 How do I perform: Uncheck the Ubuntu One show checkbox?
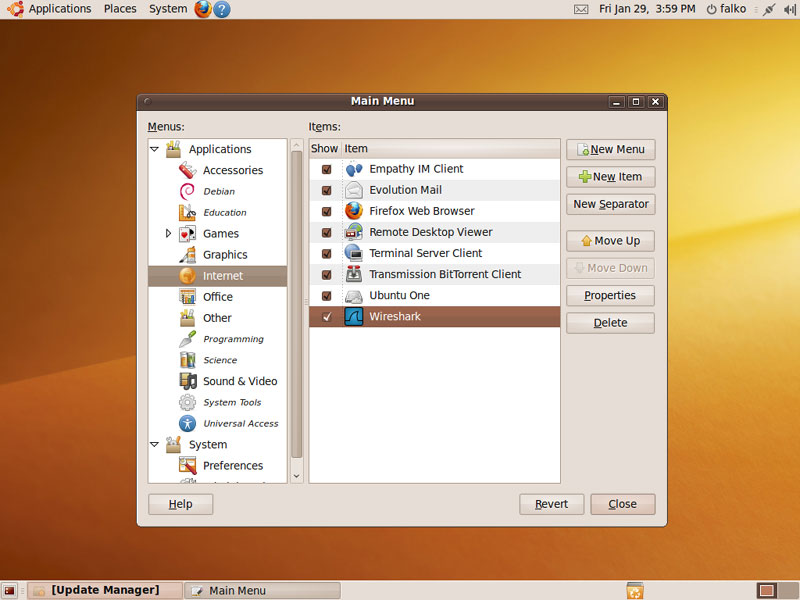tap(326, 296)
